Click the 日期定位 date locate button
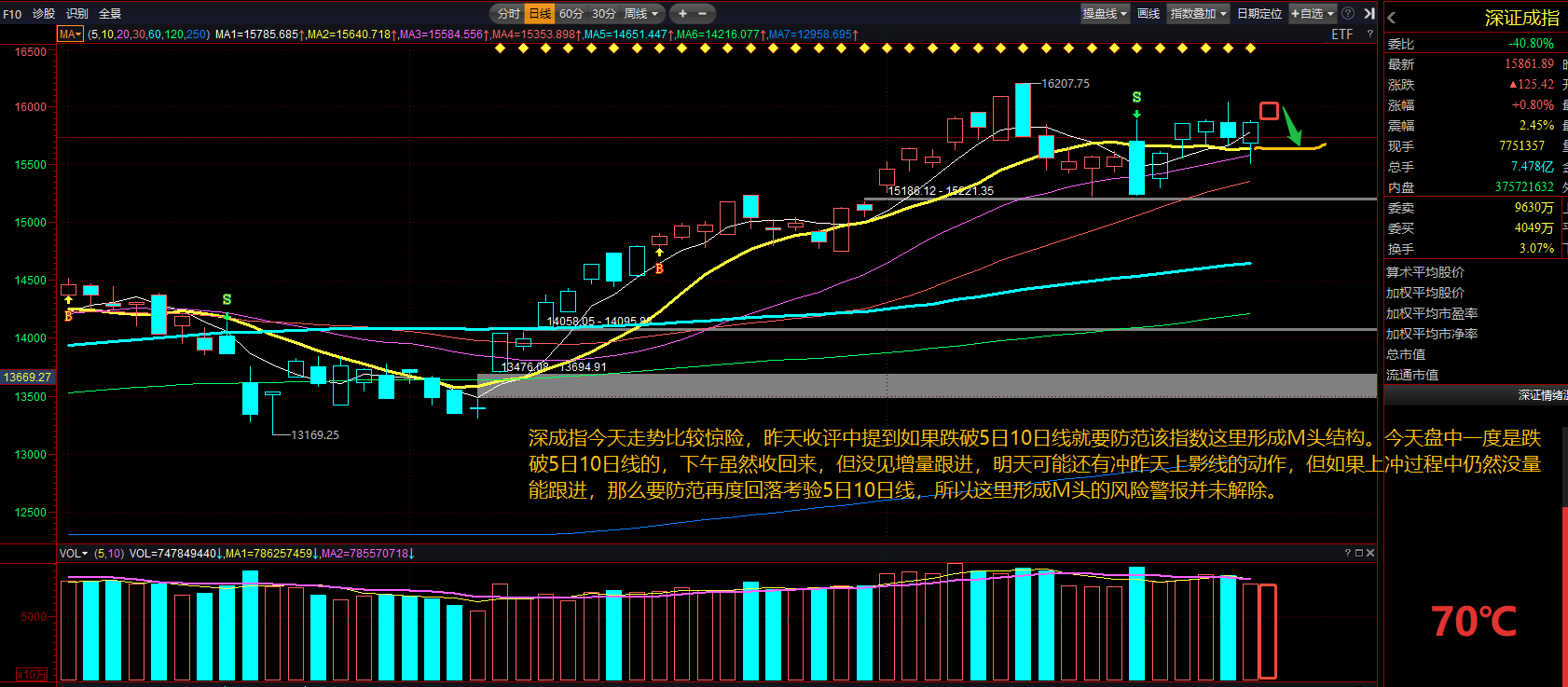 pos(1259,13)
